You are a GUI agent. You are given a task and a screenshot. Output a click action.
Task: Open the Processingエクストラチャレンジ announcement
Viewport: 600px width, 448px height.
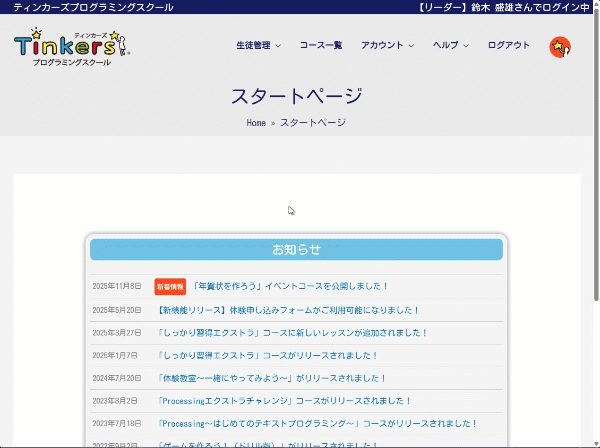(285, 401)
